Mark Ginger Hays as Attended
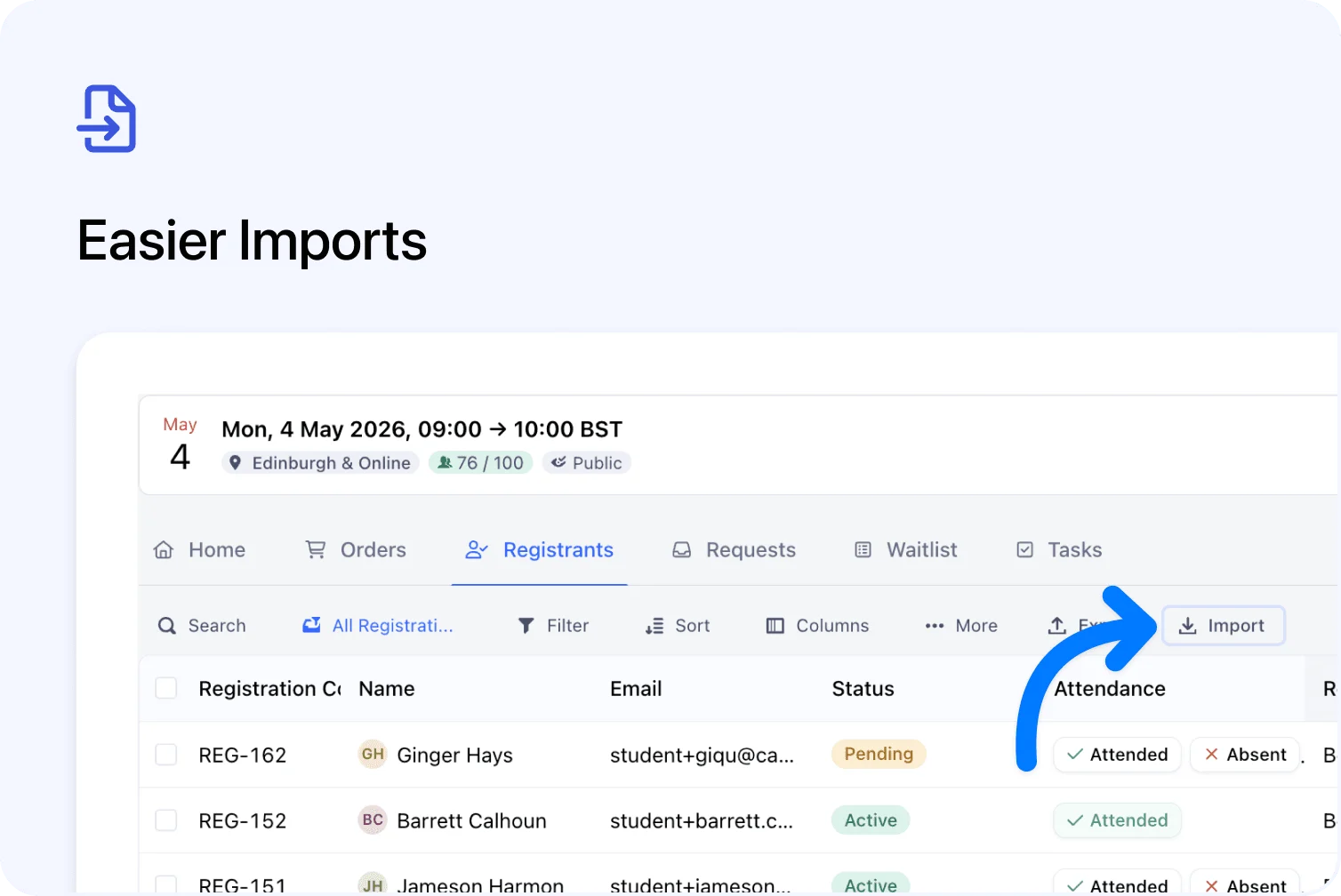 [x=1117, y=755]
